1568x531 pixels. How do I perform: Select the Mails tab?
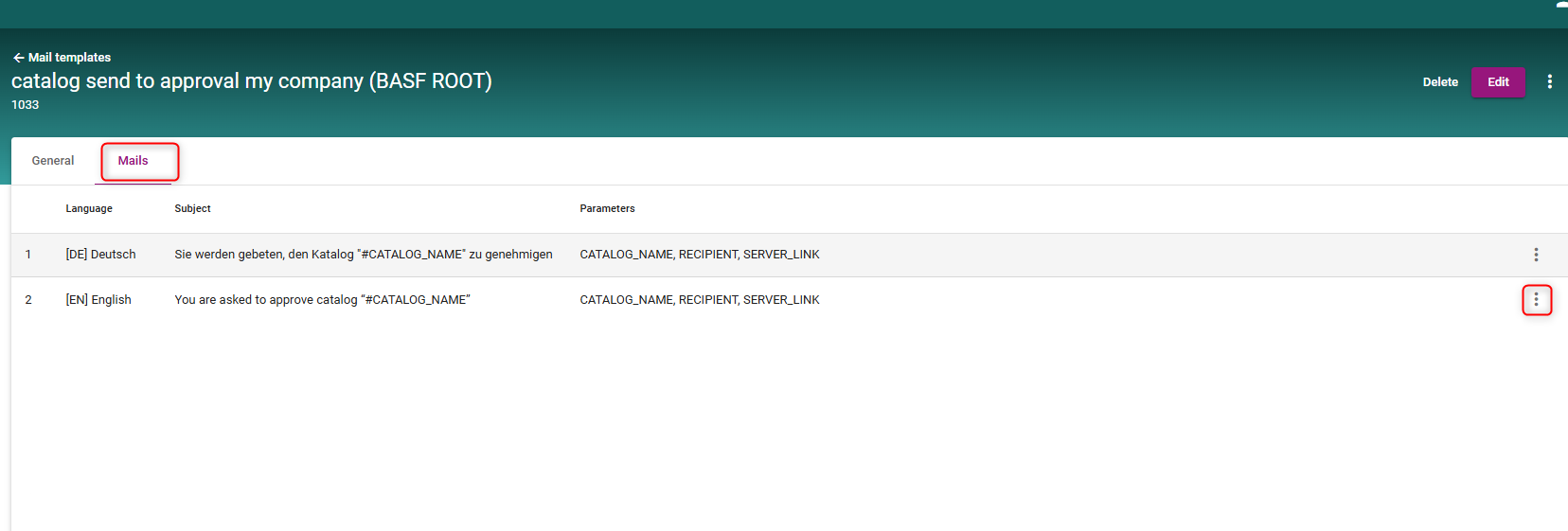click(x=133, y=161)
